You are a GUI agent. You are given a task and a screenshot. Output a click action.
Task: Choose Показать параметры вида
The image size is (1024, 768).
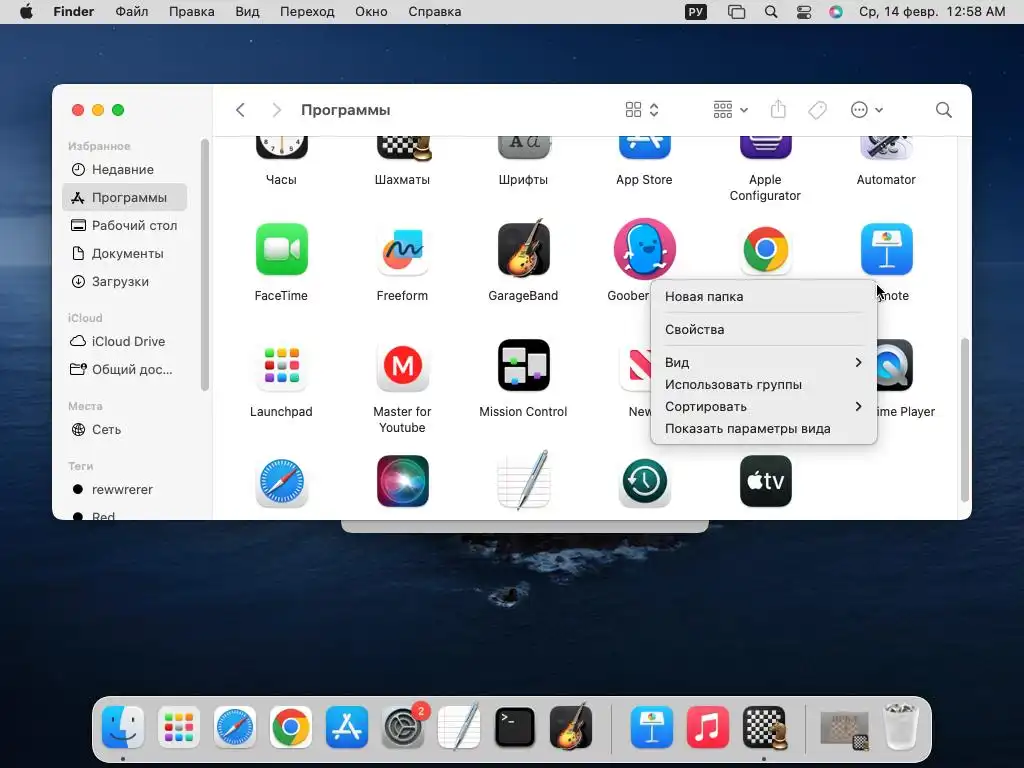click(x=763, y=429)
